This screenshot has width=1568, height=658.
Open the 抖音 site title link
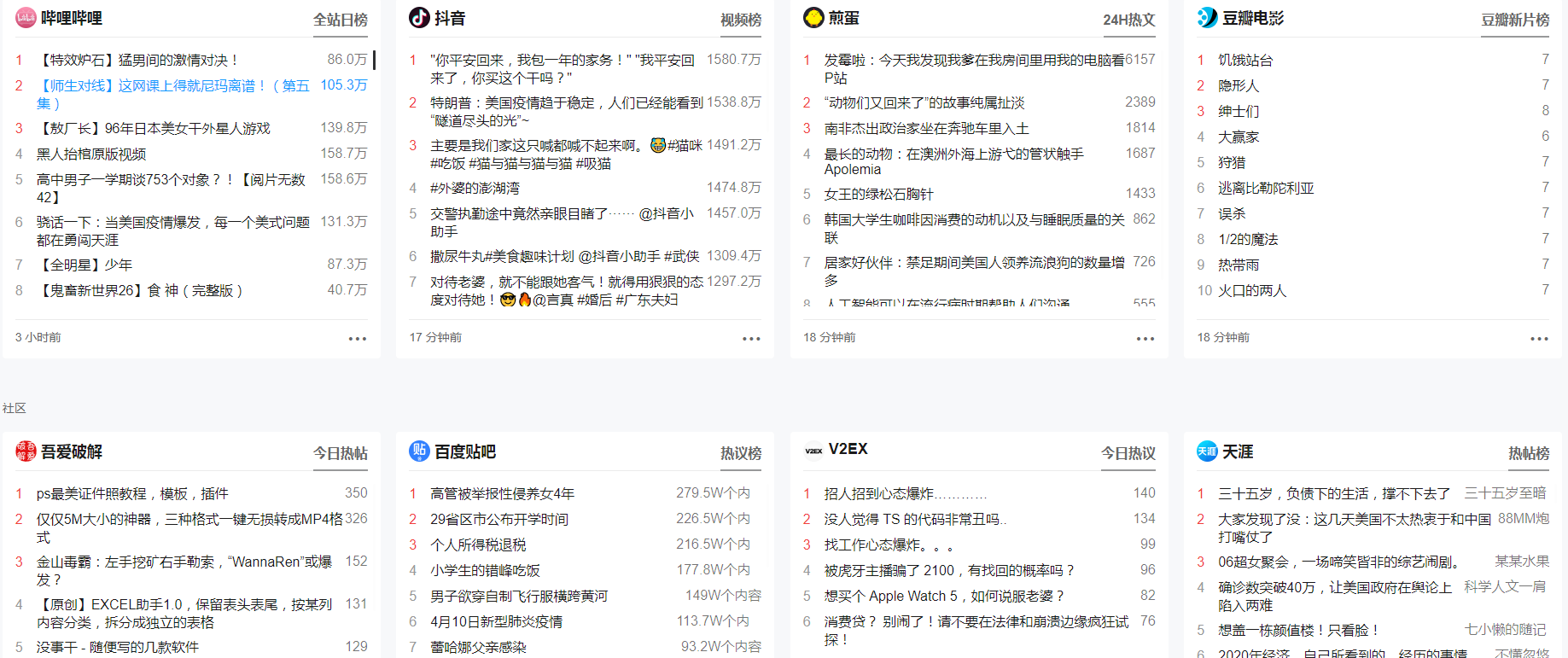pyautogui.click(x=450, y=18)
